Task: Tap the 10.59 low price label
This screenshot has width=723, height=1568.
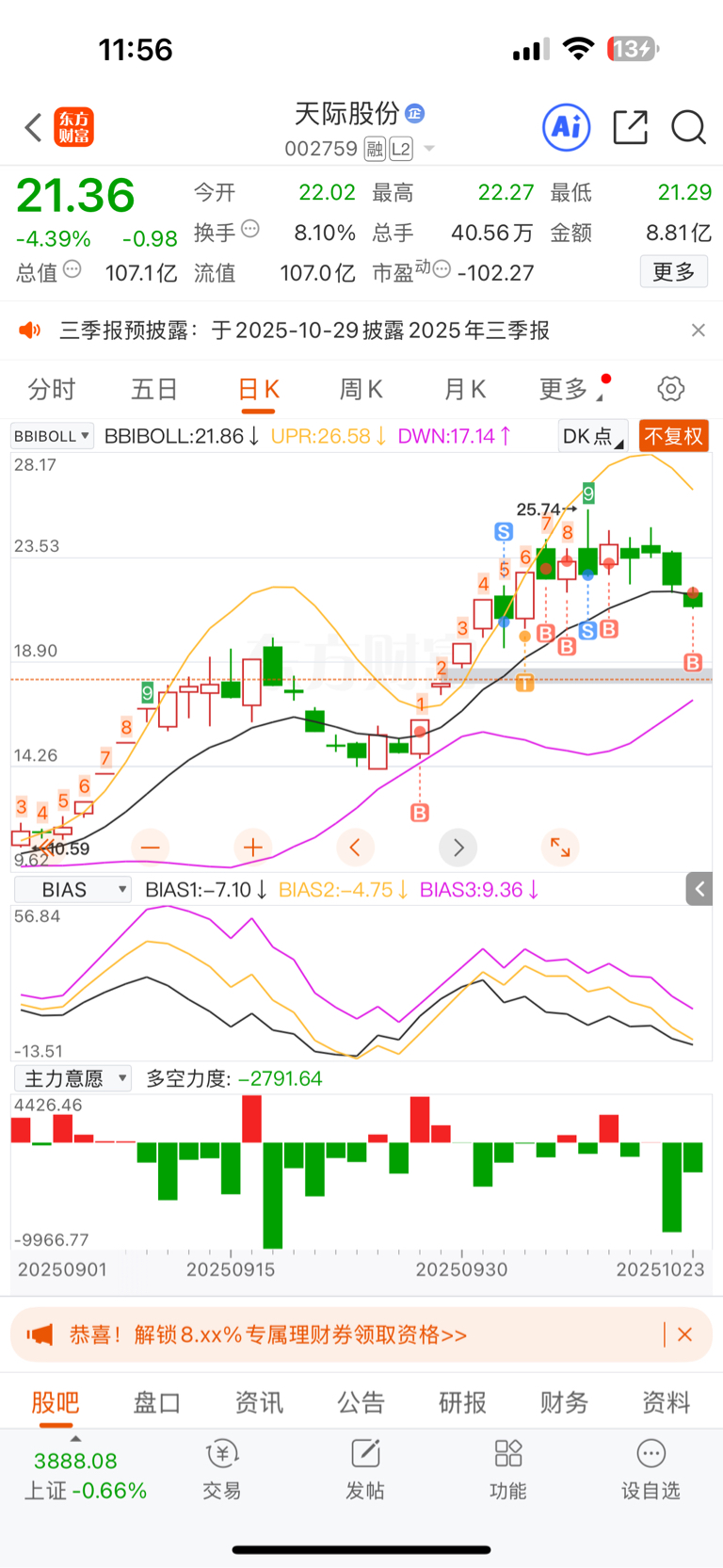Action: (69, 849)
